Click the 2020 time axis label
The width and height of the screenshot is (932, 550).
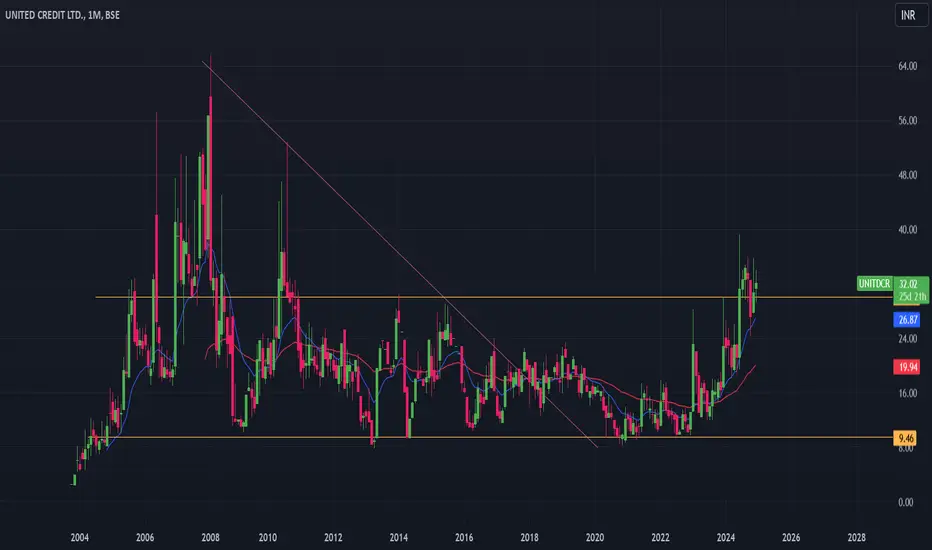point(595,538)
